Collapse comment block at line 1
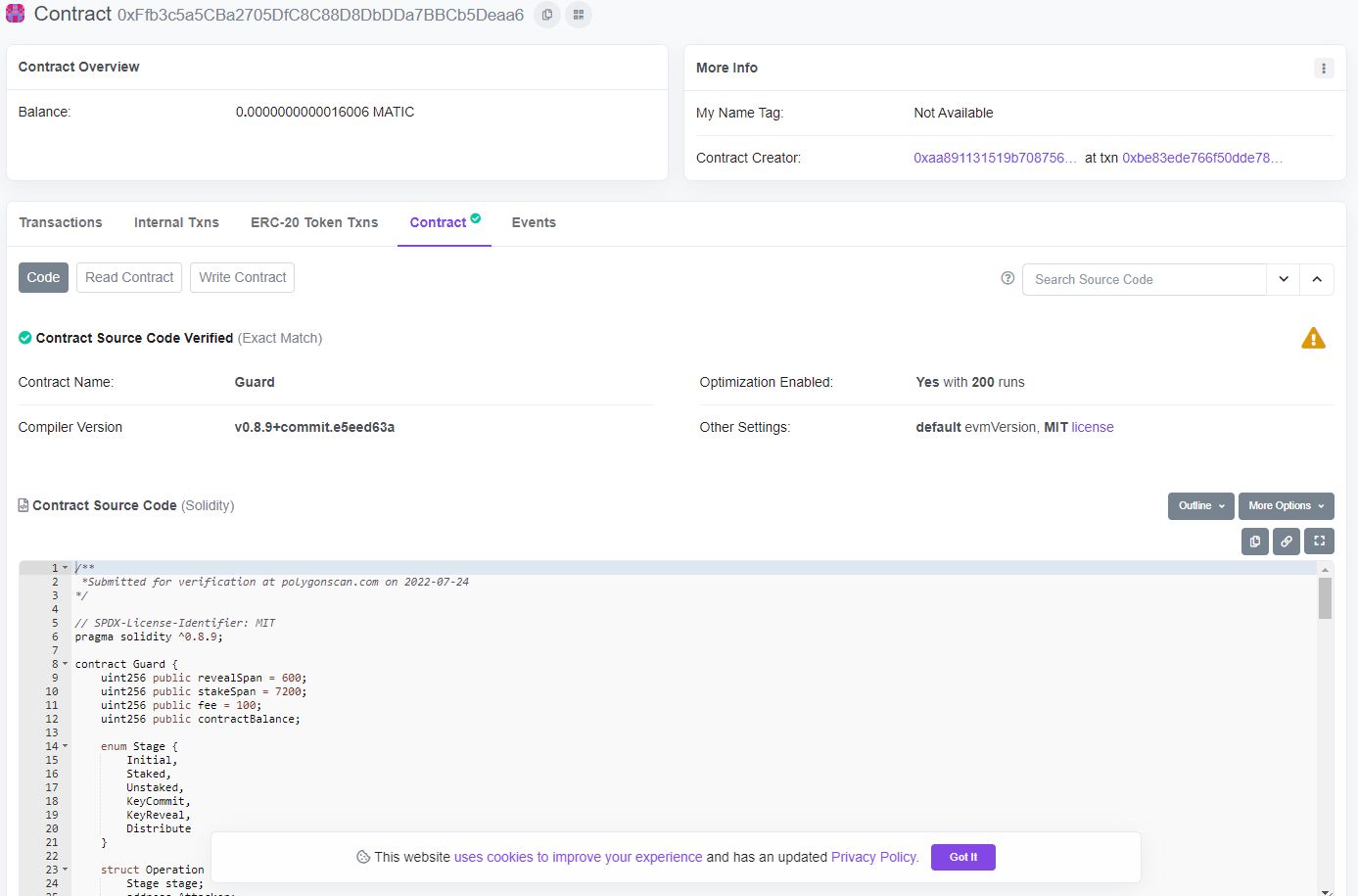Screen dimensions: 1358x896 (x=66, y=568)
